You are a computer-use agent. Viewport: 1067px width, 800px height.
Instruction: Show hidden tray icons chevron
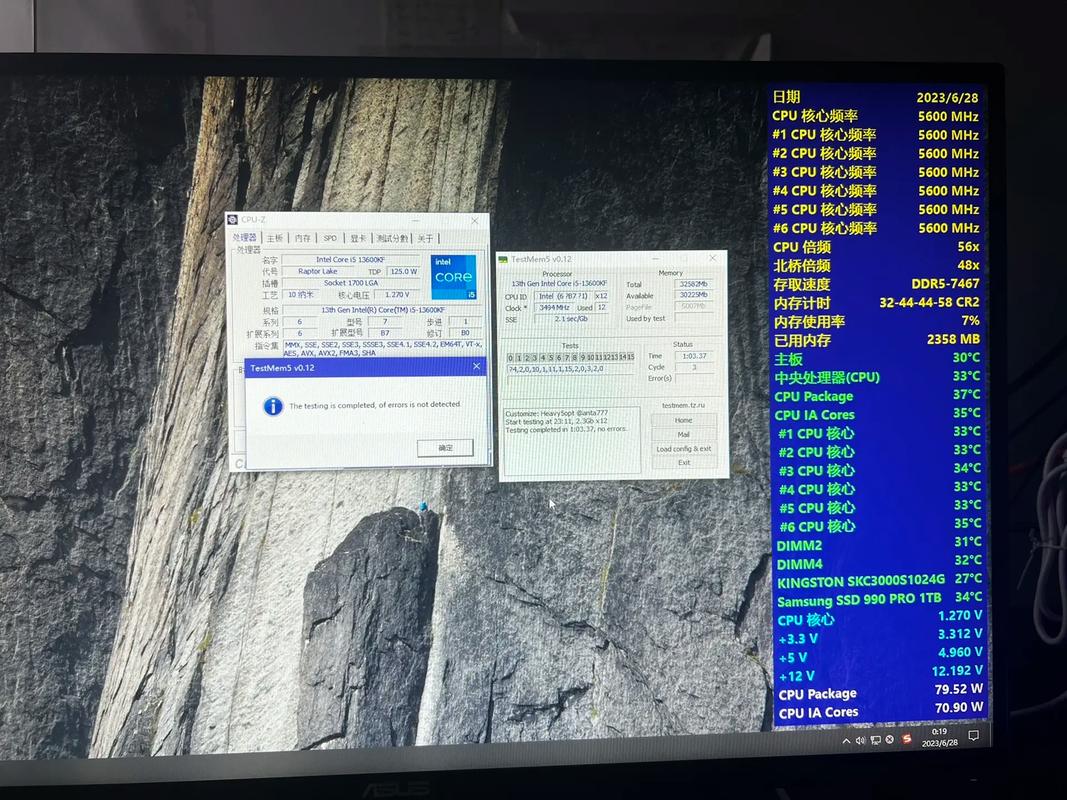846,741
